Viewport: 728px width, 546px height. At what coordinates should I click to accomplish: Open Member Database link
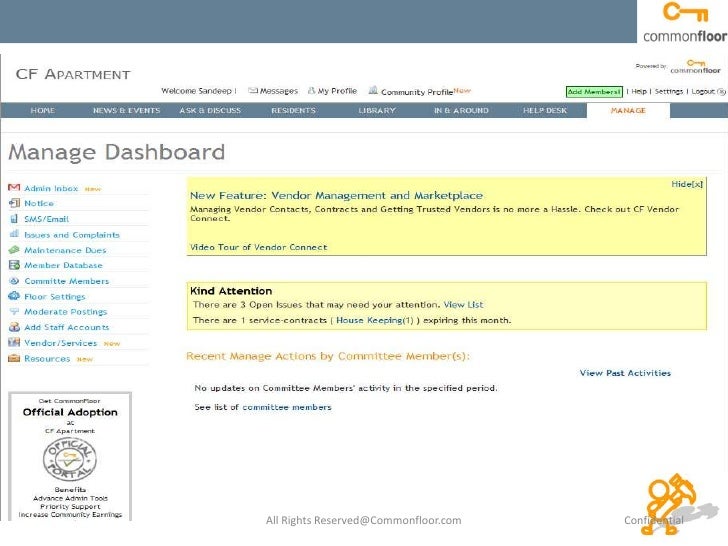pyautogui.click(x=63, y=266)
